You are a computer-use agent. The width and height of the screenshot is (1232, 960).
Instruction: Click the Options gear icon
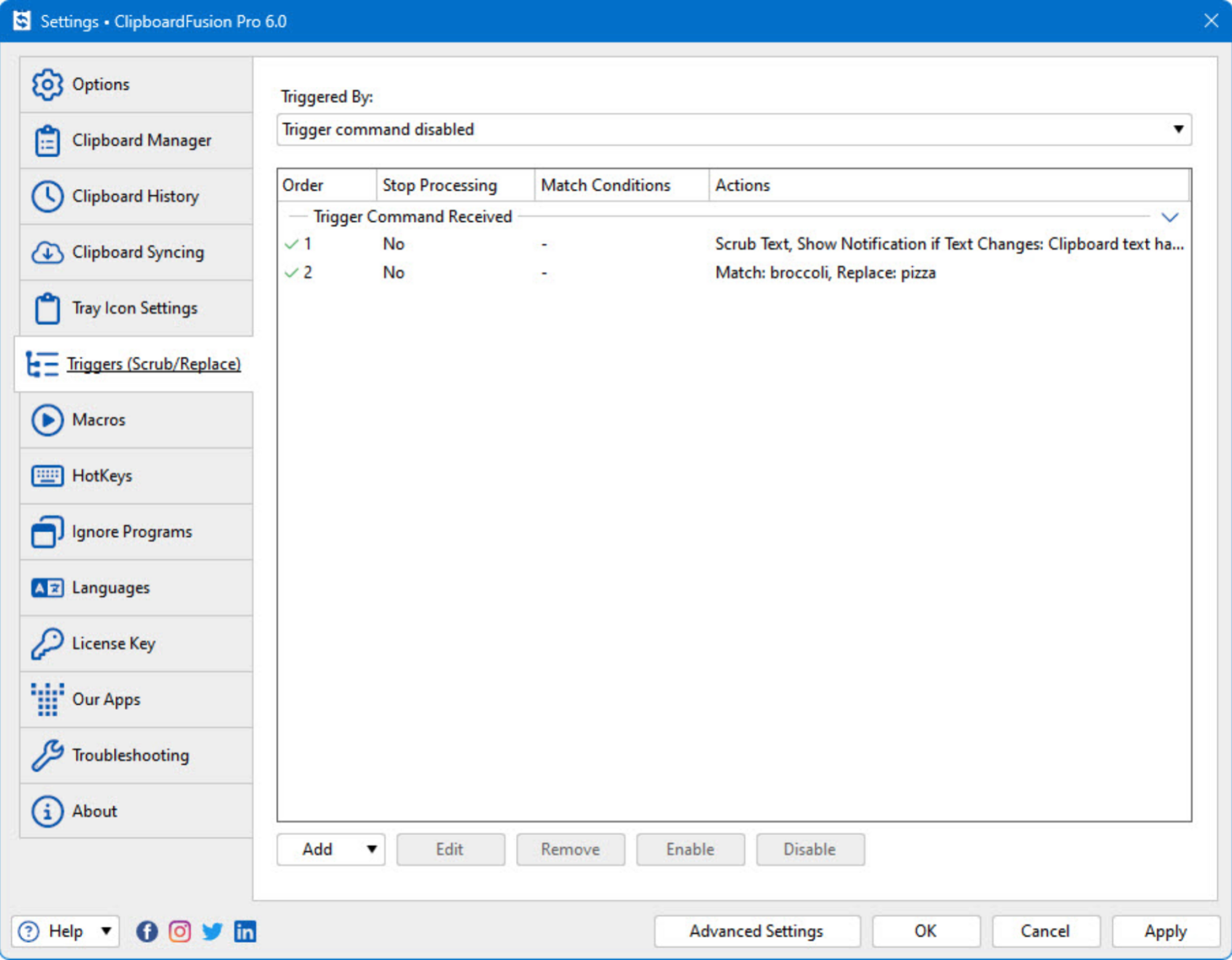point(47,84)
